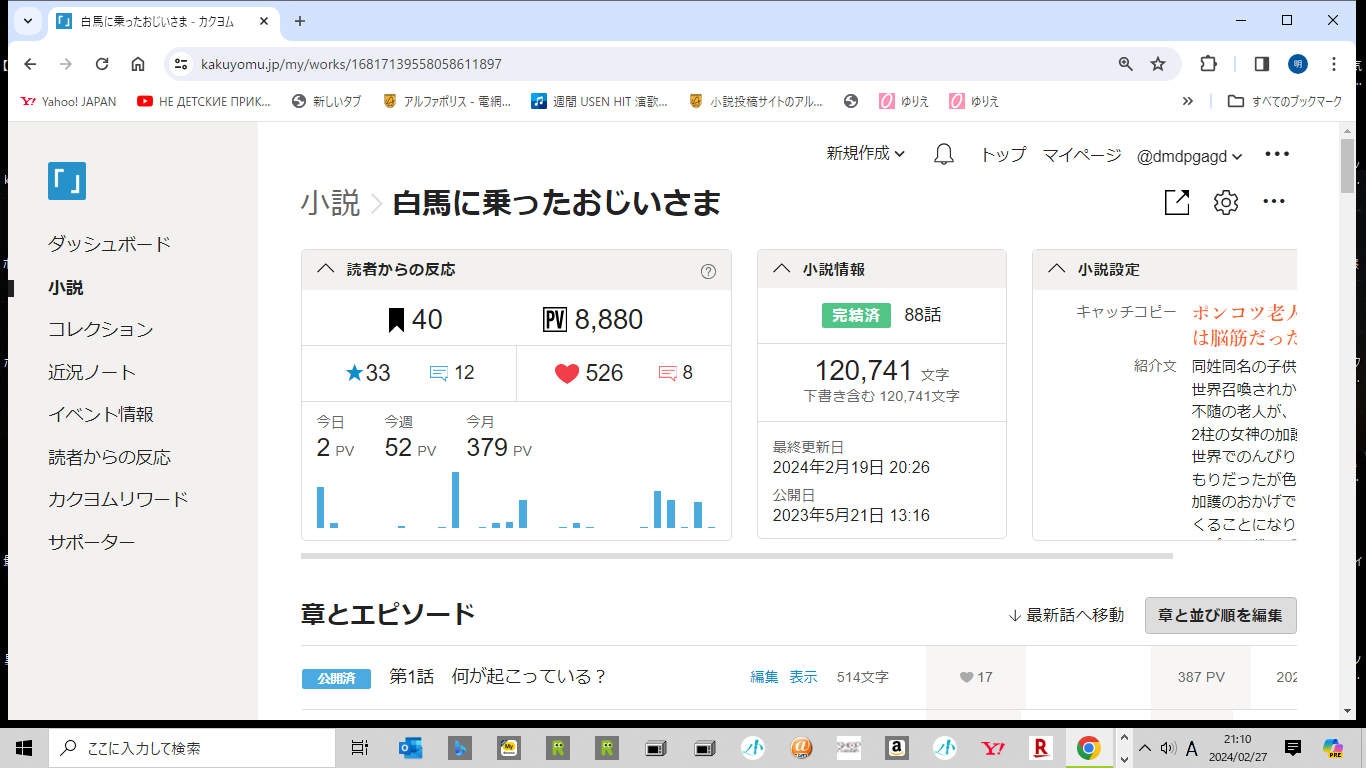Click the horizontal scrollbar under the panels
The image size is (1366, 768).
click(736, 556)
